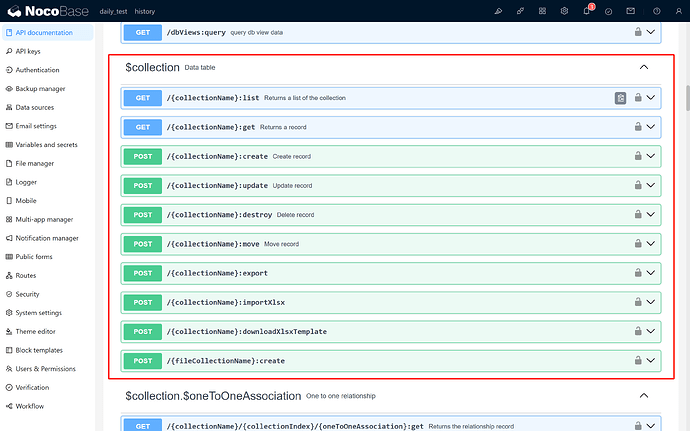
Task: Open the user profile icon
Action: (679, 11)
